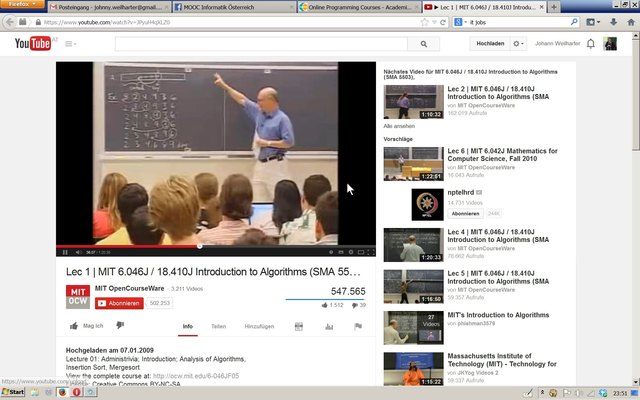Screen dimensions: 640x400
Task: Open the Massachusetts Institute of Technology video
Action: (502, 360)
